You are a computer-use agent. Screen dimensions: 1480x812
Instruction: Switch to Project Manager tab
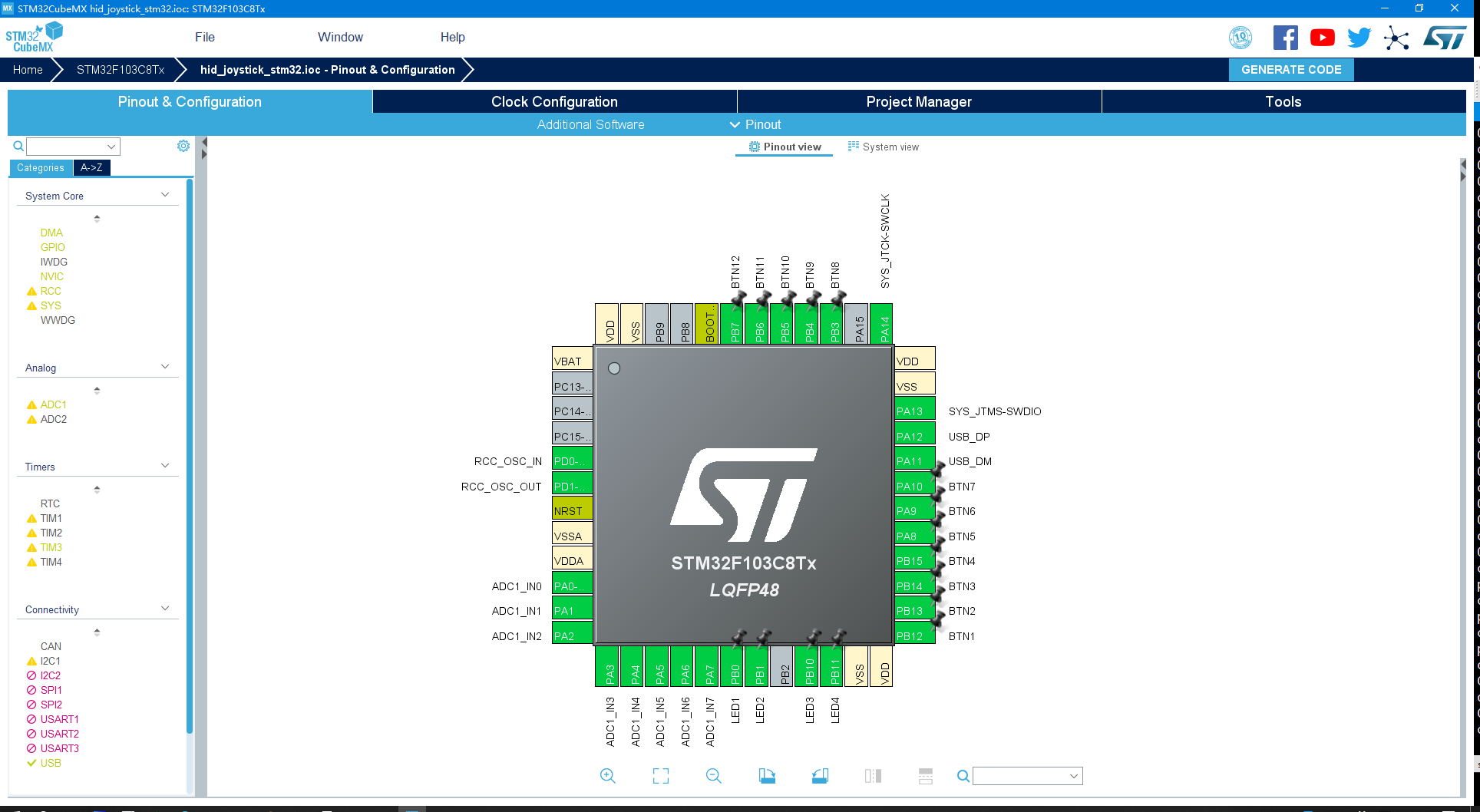(919, 101)
